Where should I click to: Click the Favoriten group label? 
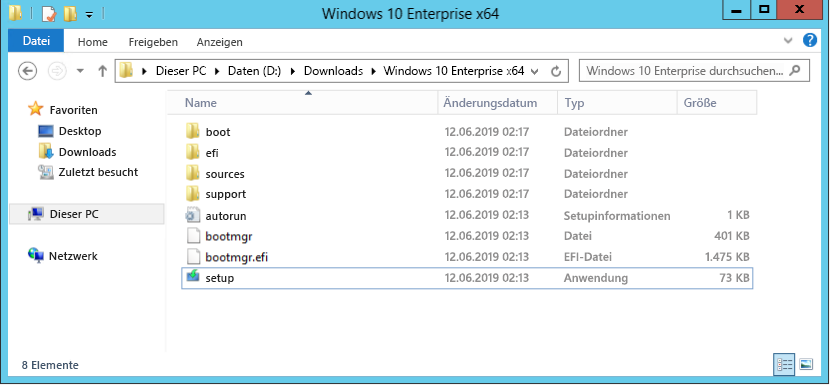[74, 110]
